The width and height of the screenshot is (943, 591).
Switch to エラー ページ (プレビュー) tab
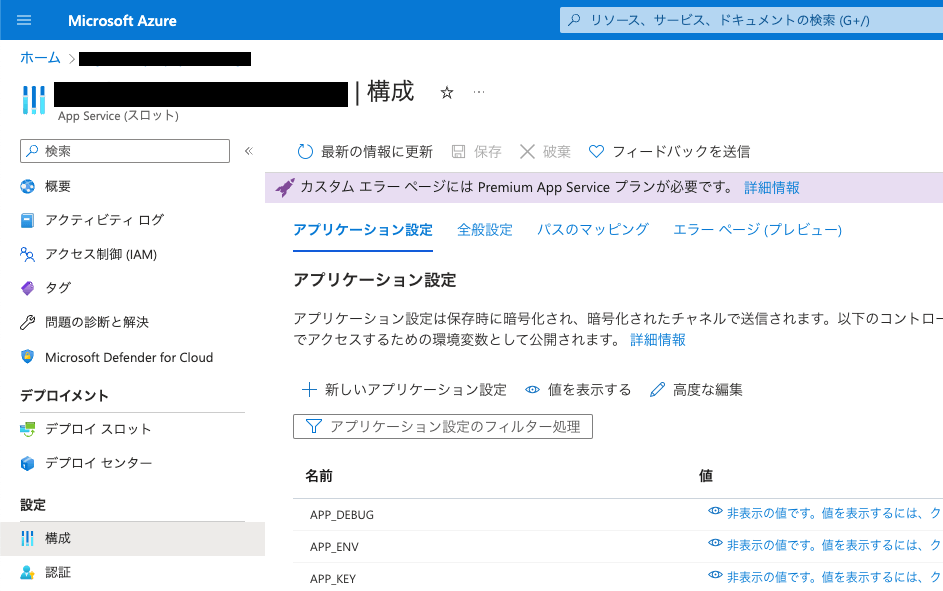pos(757,230)
